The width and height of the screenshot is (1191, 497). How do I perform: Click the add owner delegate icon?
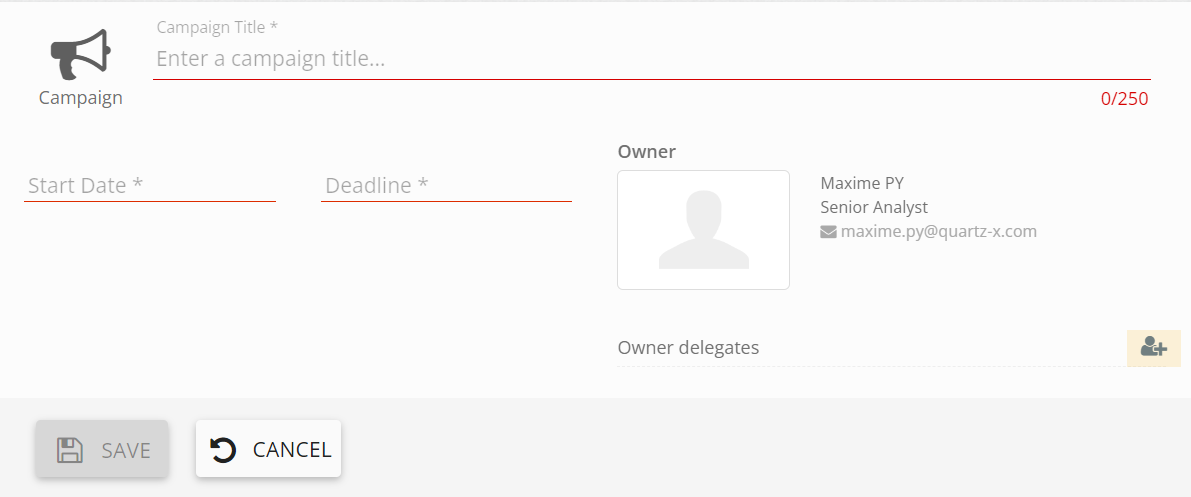(x=1153, y=347)
